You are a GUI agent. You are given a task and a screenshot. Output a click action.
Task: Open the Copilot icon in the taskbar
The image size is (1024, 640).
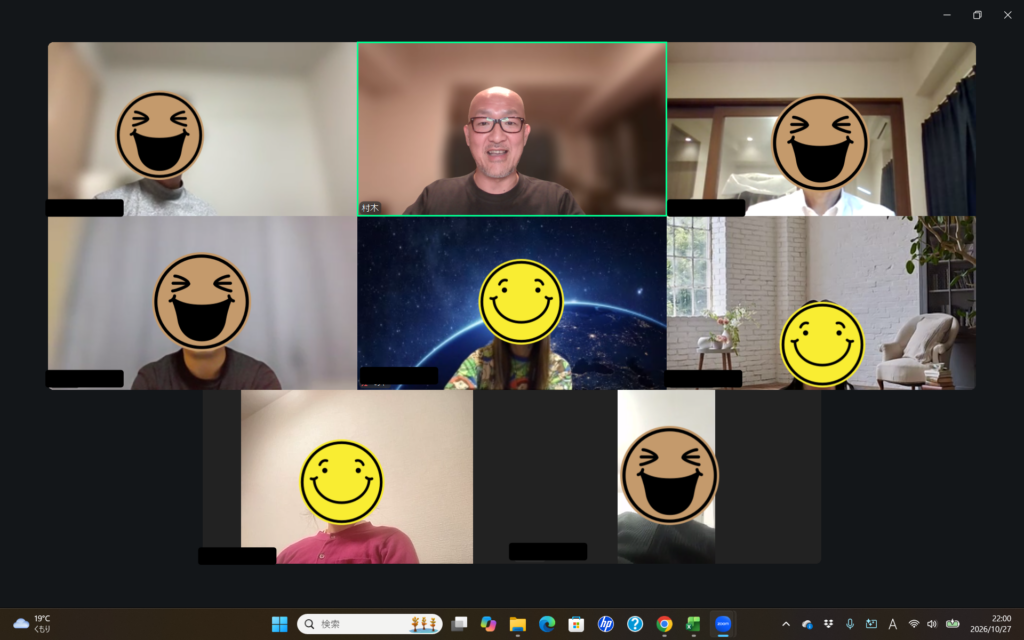[488, 624]
